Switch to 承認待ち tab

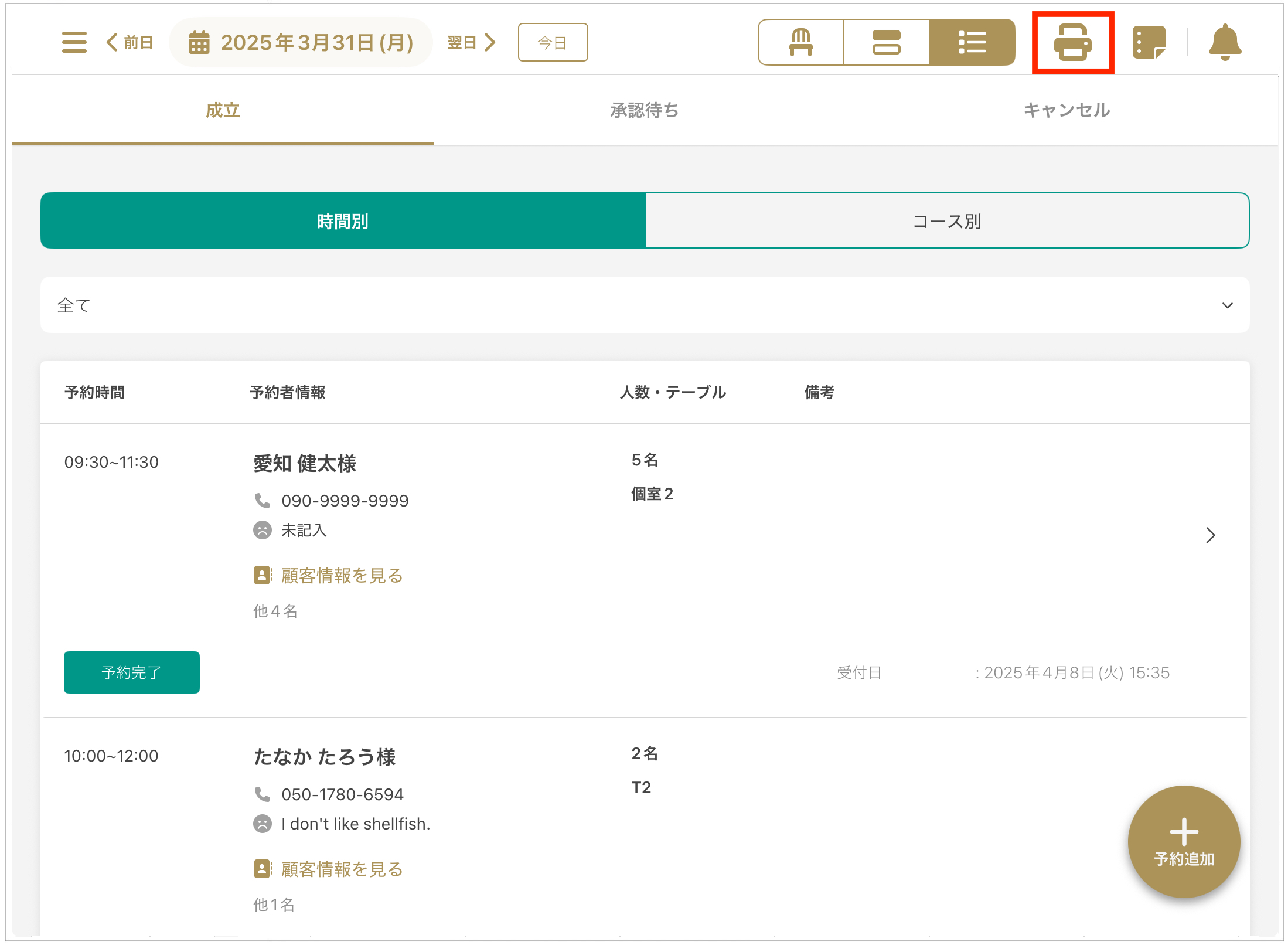[645, 110]
